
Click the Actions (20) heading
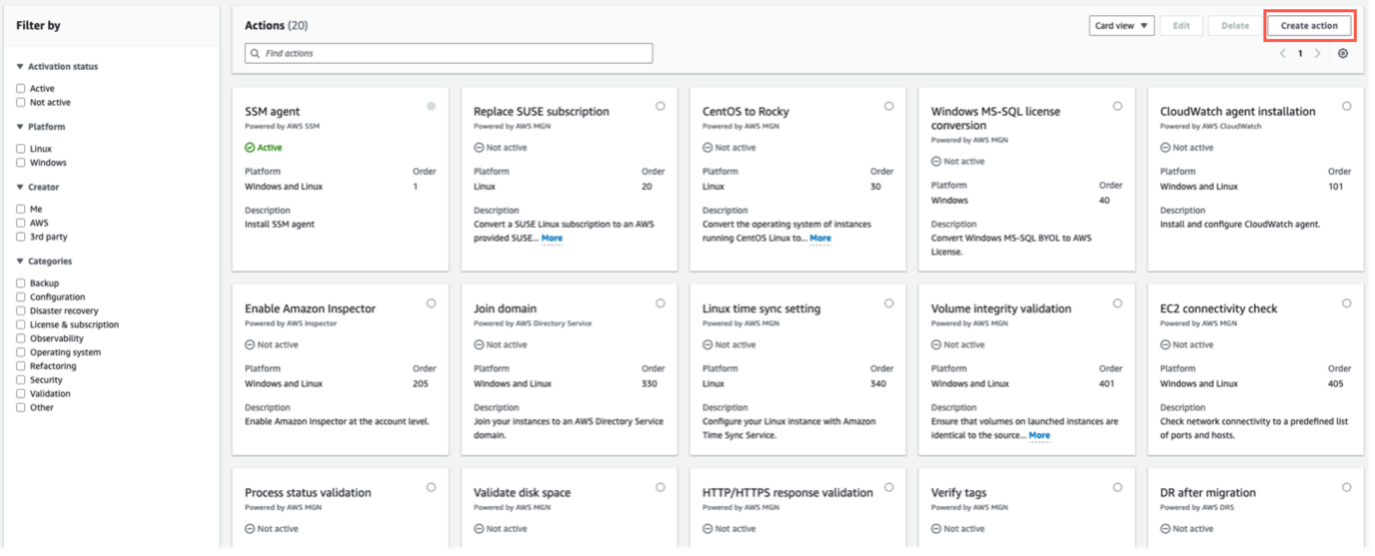pyautogui.click(x=276, y=25)
